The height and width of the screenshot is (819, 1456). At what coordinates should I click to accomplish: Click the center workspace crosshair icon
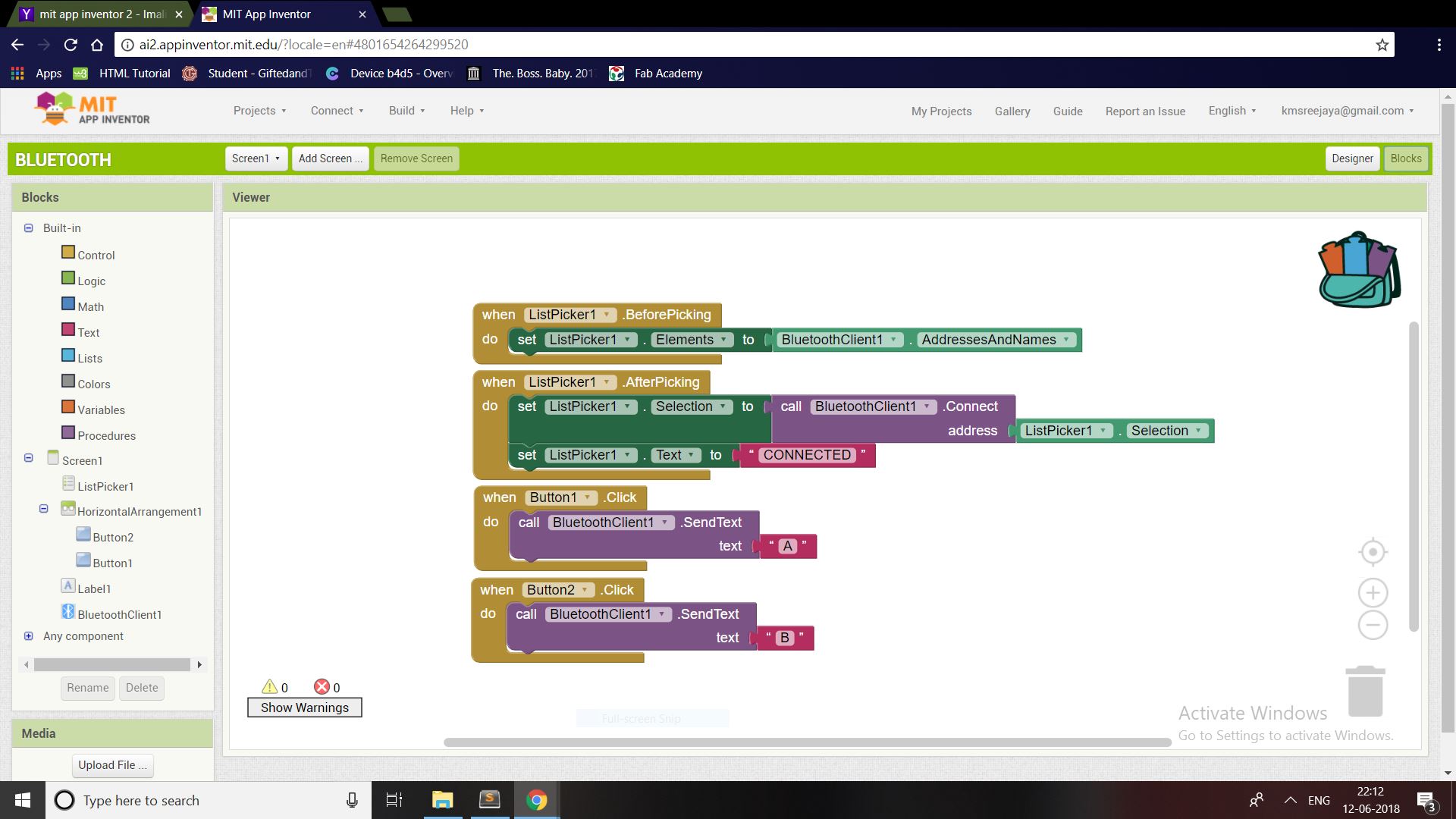point(1373,552)
